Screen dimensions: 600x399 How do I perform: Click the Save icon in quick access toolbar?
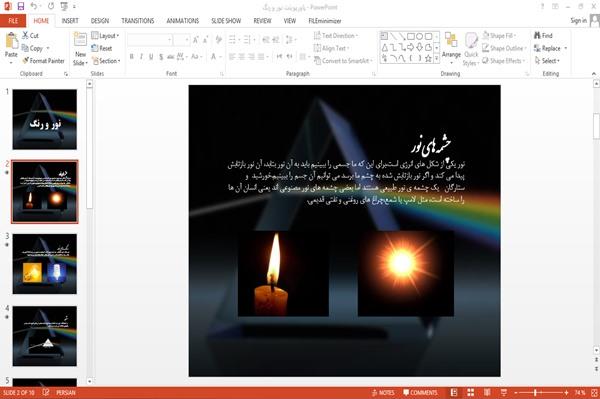pyautogui.click(x=21, y=6)
